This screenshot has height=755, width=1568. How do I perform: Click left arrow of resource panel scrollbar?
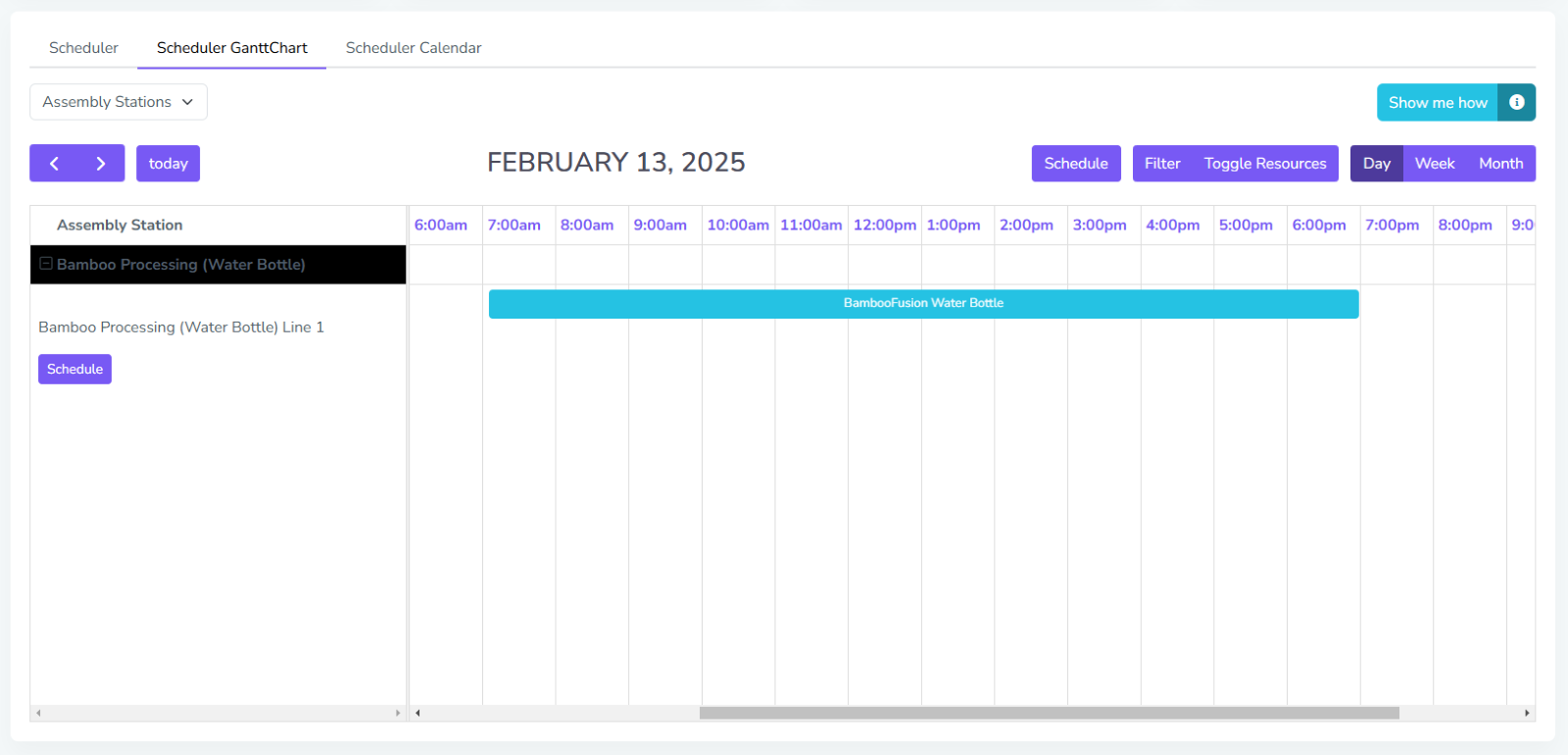pyautogui.click(x=38, y=713)
